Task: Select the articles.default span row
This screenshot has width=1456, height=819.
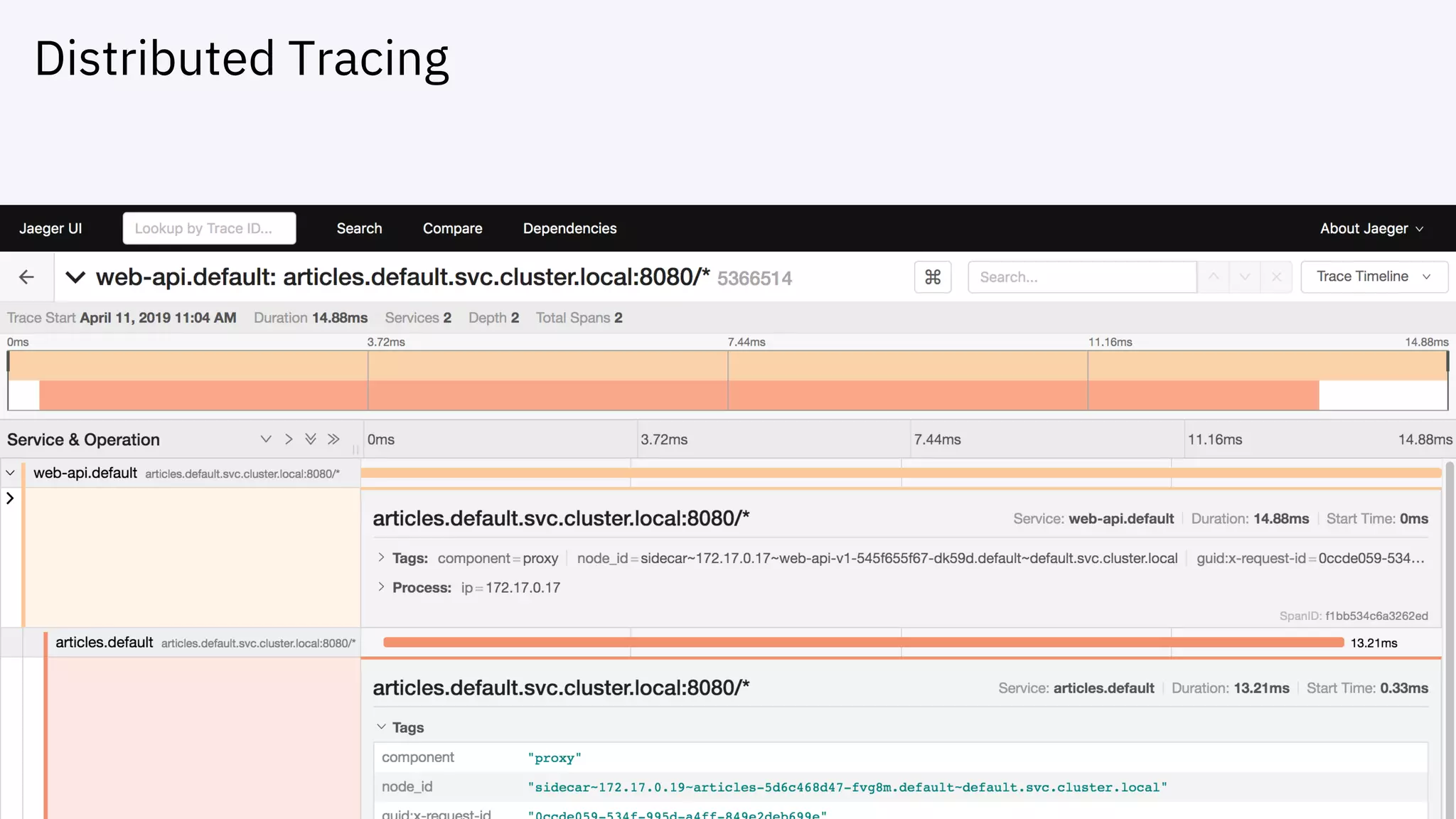Action: [x=181, y=643]
